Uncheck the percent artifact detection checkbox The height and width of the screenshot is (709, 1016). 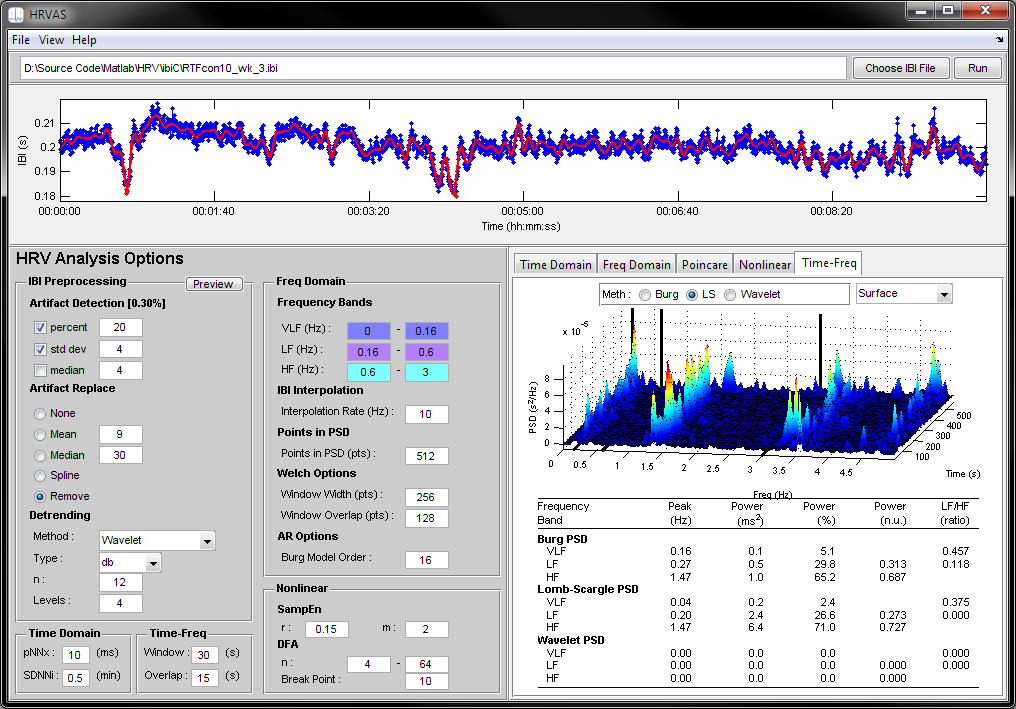pos(41,327)
